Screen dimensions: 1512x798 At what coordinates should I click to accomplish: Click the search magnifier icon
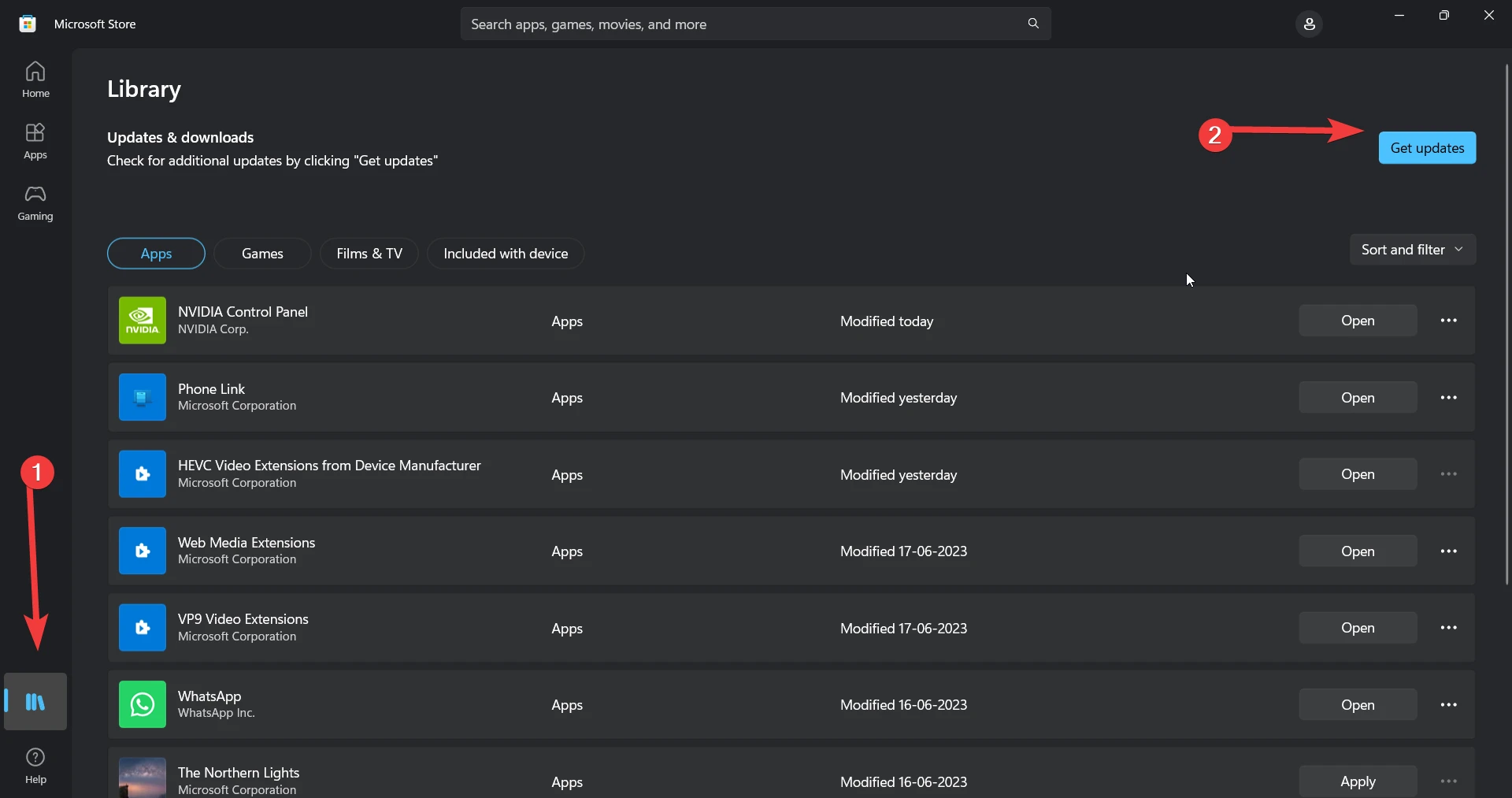pos(1033,24)
